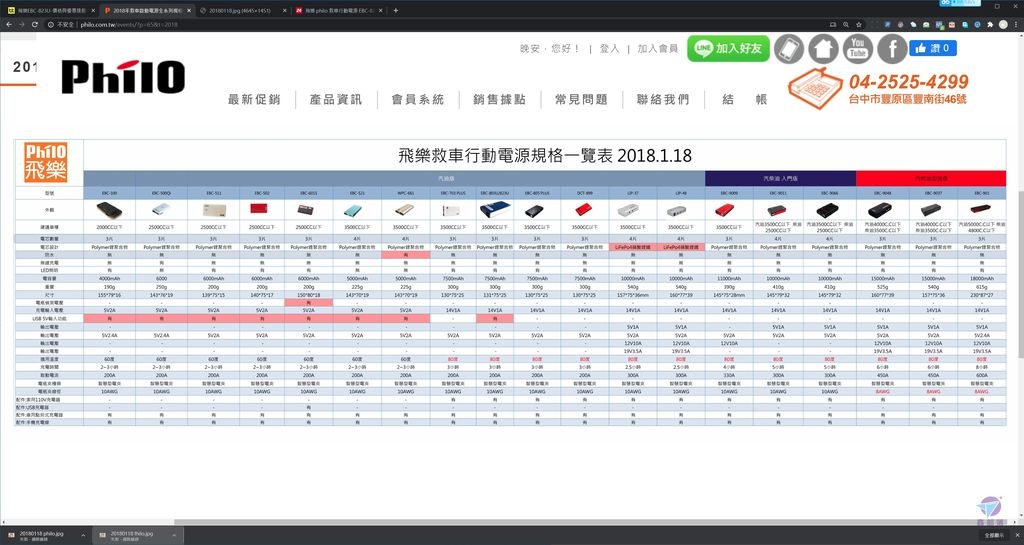Screen dimensions: 1024x545
Task: Bookmark this page with star icon
Action: point(859,24)
